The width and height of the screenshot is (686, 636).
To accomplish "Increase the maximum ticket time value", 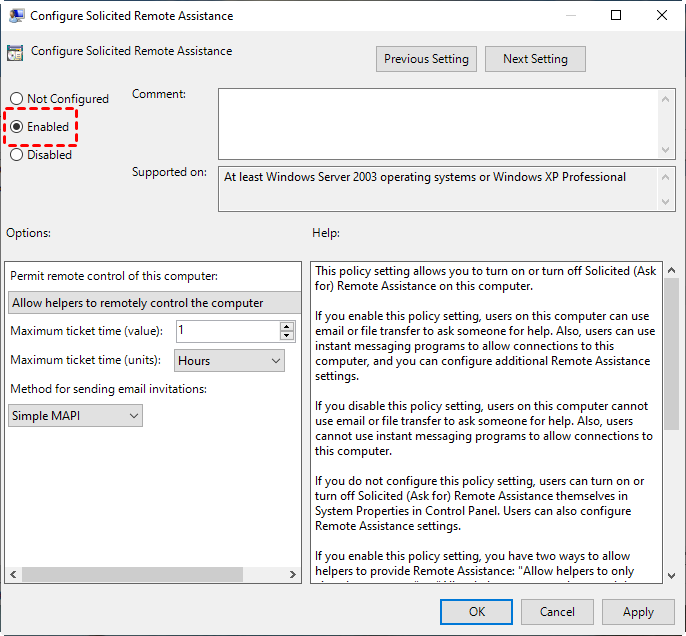I will [x=288, y=326].
